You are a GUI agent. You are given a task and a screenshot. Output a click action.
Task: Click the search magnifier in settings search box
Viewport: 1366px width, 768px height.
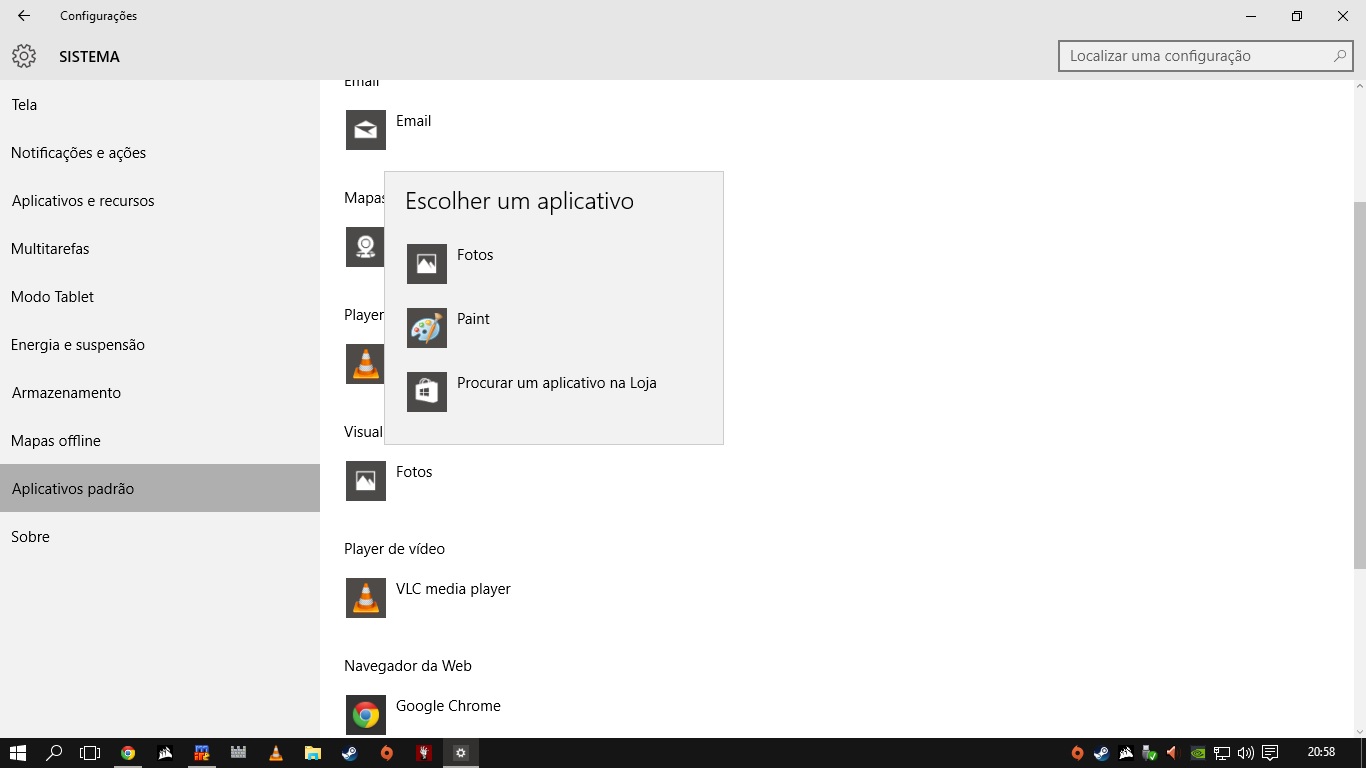coord(1339,56)
